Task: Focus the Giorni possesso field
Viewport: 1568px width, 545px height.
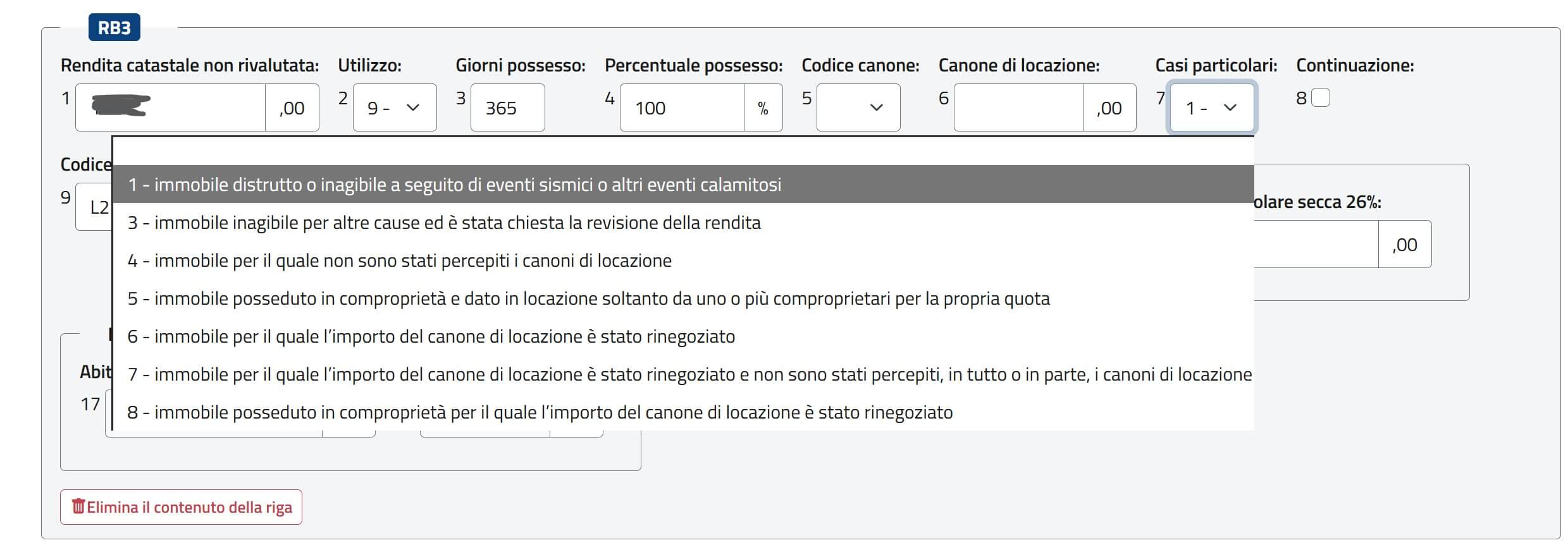Action: pyautogui.click(x=507, y=108)
